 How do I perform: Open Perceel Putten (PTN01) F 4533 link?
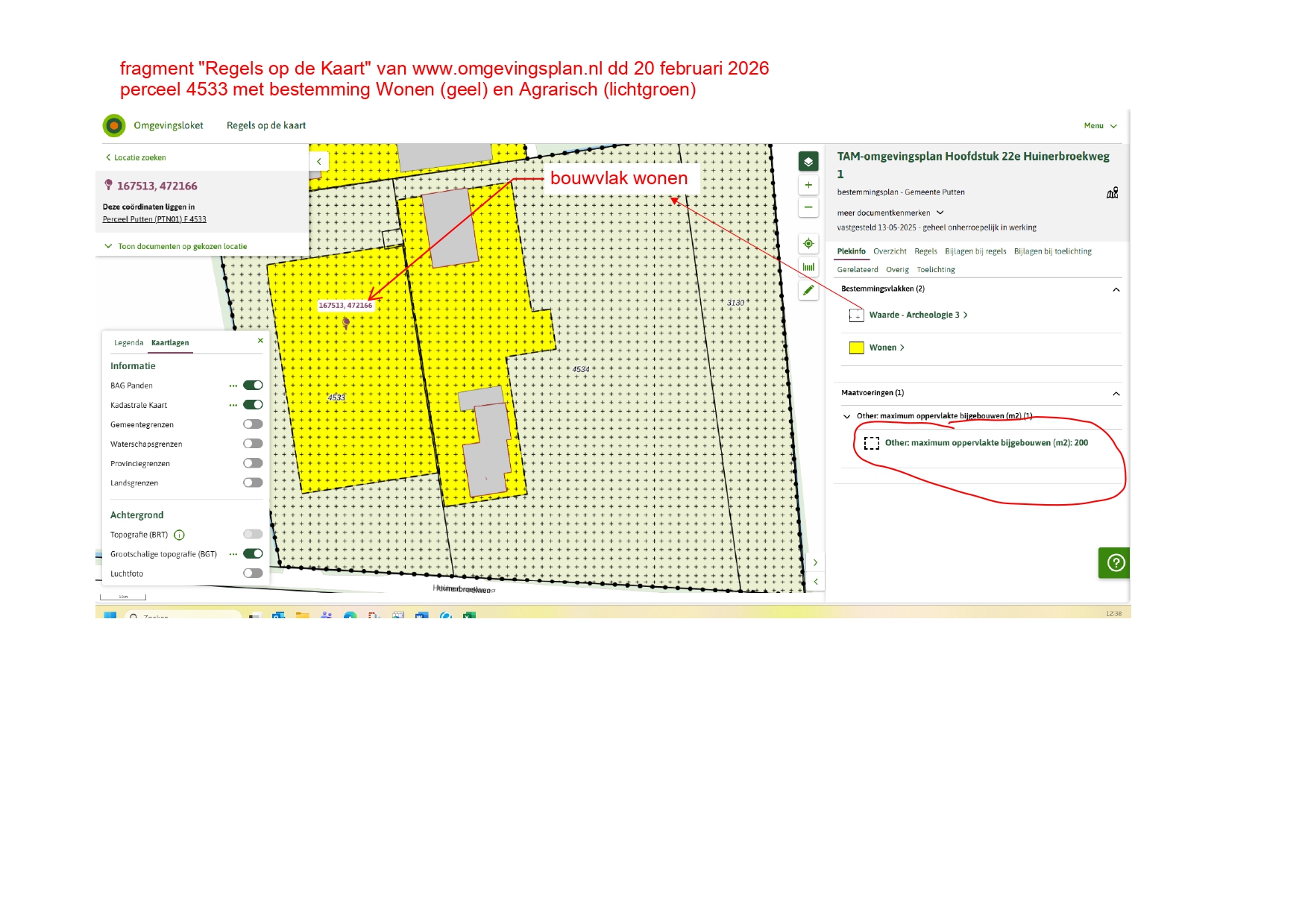tap(154, 219)
